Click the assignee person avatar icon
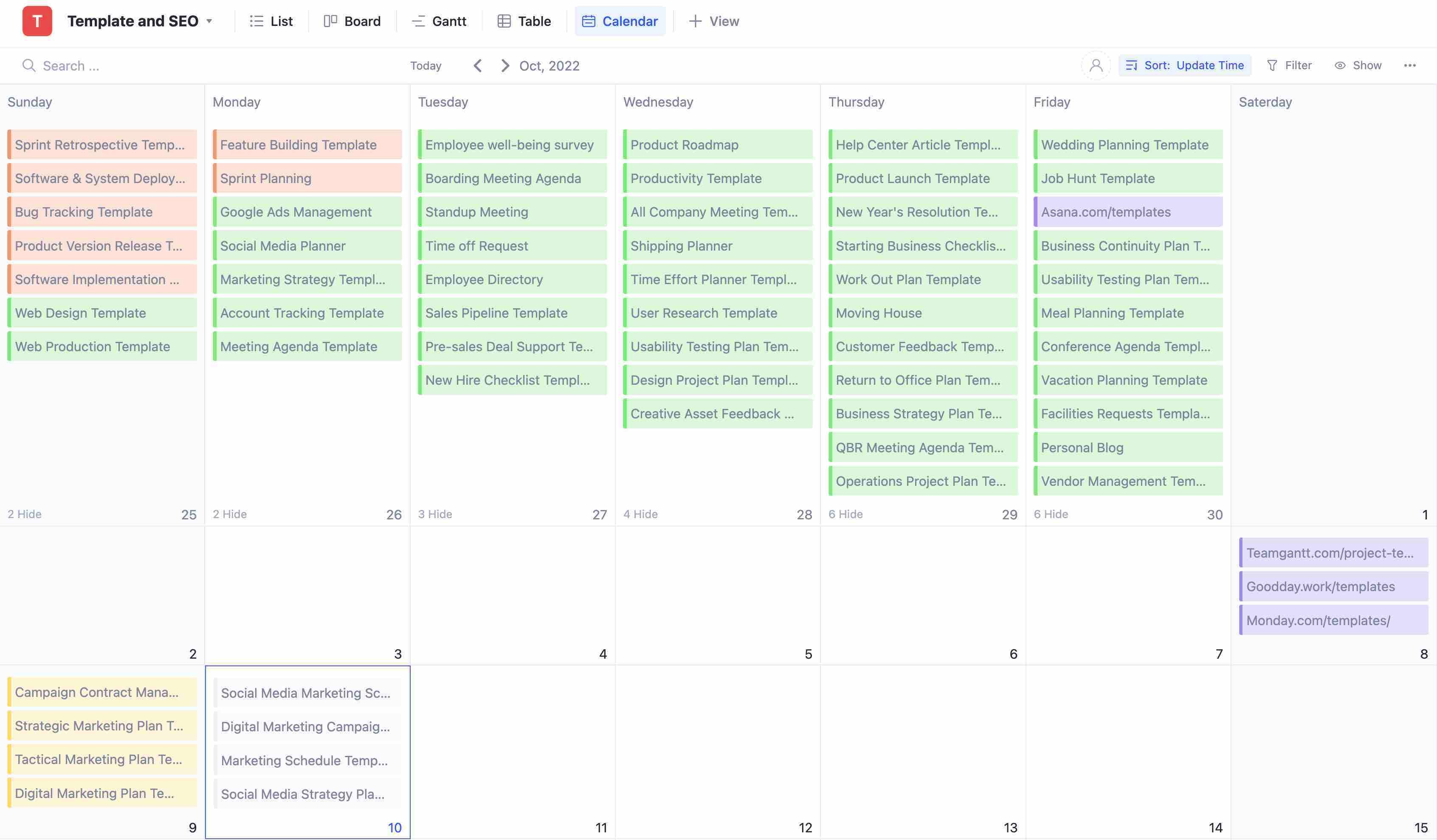This screenshot has height=840, width=1437. [x=1096, y=65]
